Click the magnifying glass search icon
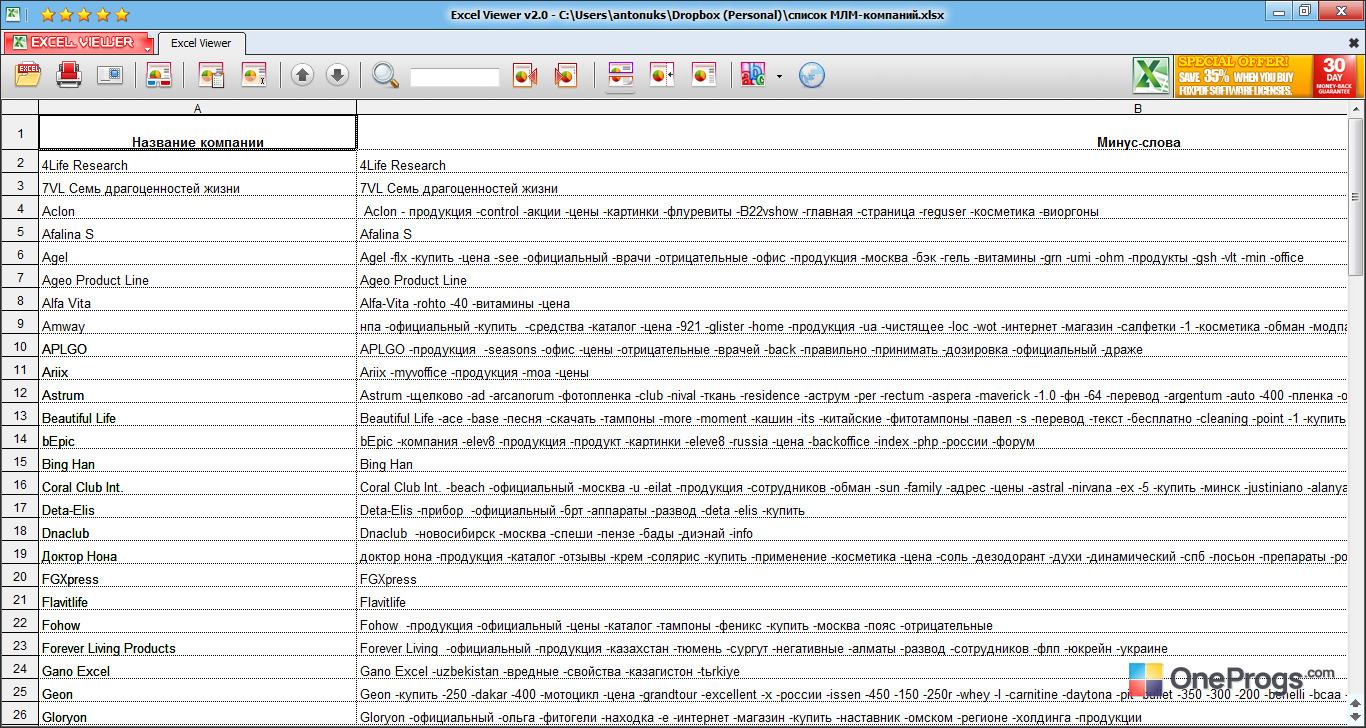Viewport: 1366px width, 728px height. (385, 75)
